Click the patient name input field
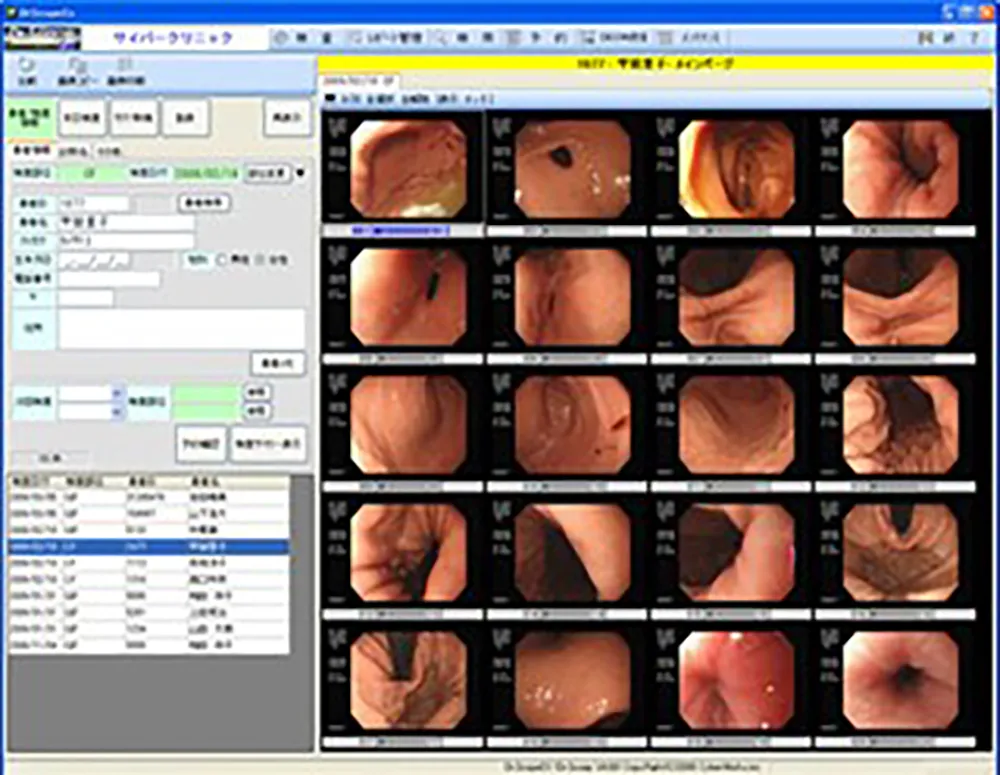The image size is (1000, 775). coord(126,223)
